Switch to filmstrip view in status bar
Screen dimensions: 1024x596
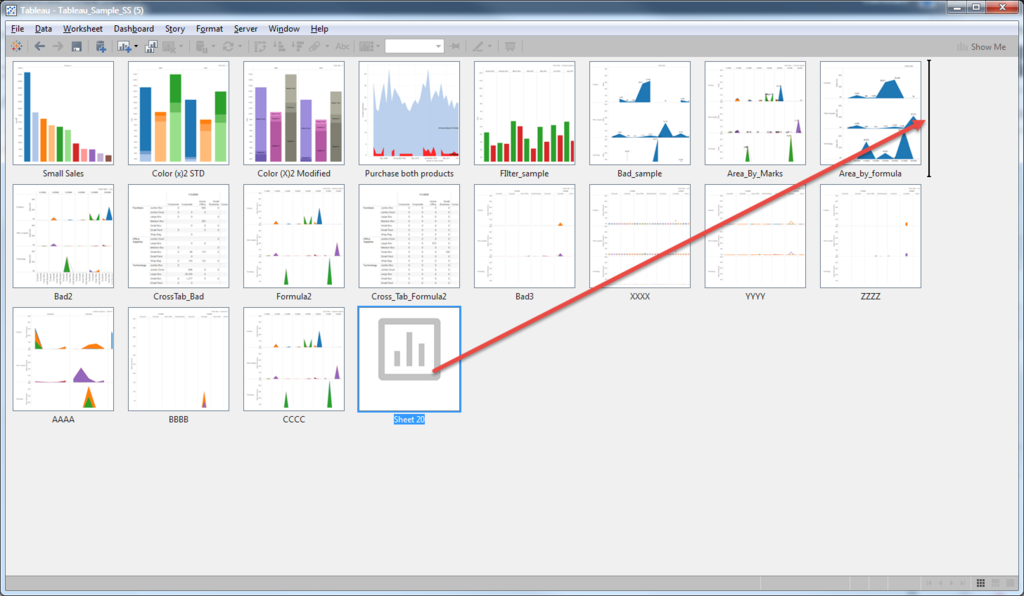tap(996, 583)
